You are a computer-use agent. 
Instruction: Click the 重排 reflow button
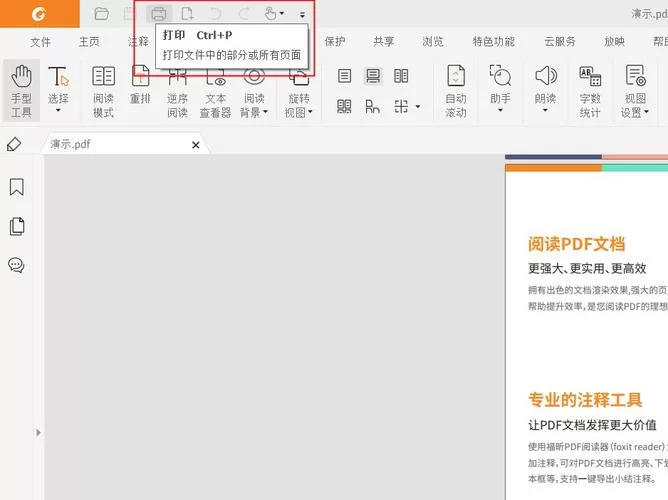(140, 85)
